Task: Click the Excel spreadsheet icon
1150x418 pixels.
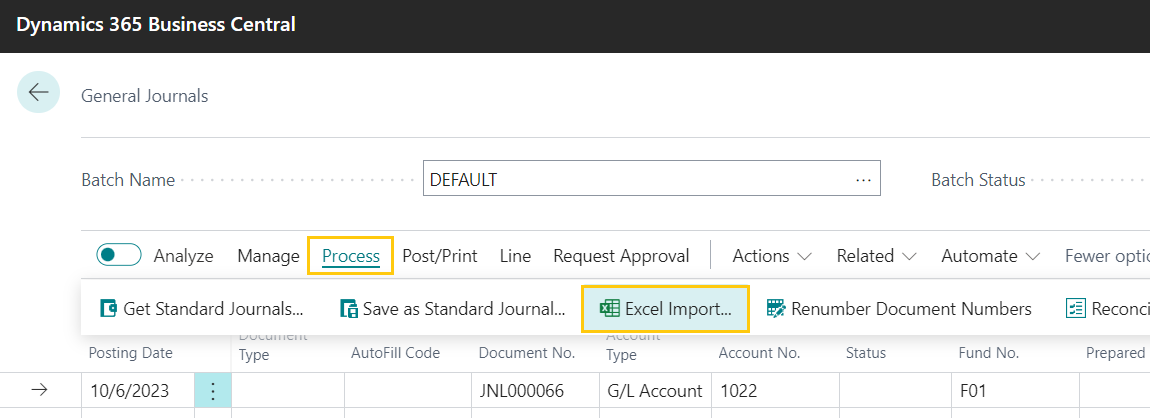Action: (609, 309)
